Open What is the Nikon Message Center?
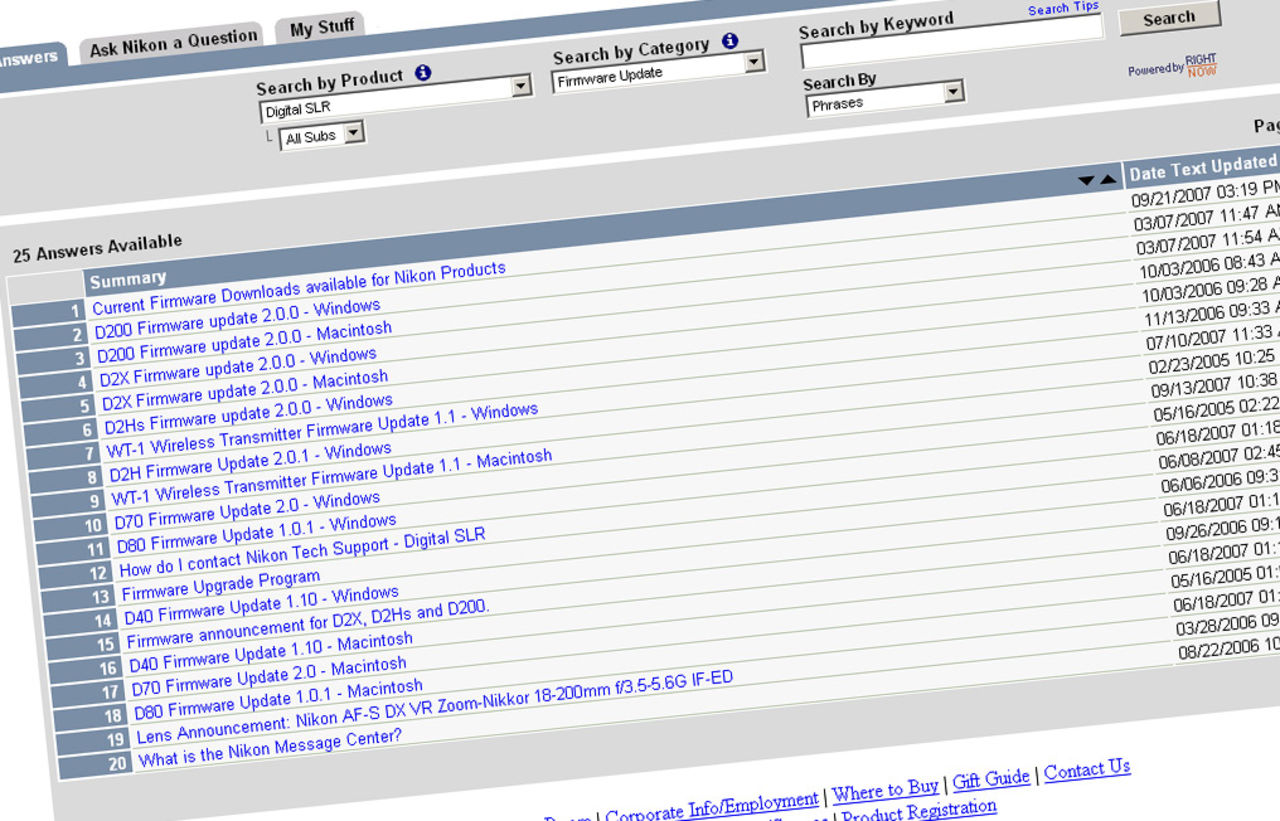The width and height of the screenshot is (1280, 821). (x=270, y=748)
